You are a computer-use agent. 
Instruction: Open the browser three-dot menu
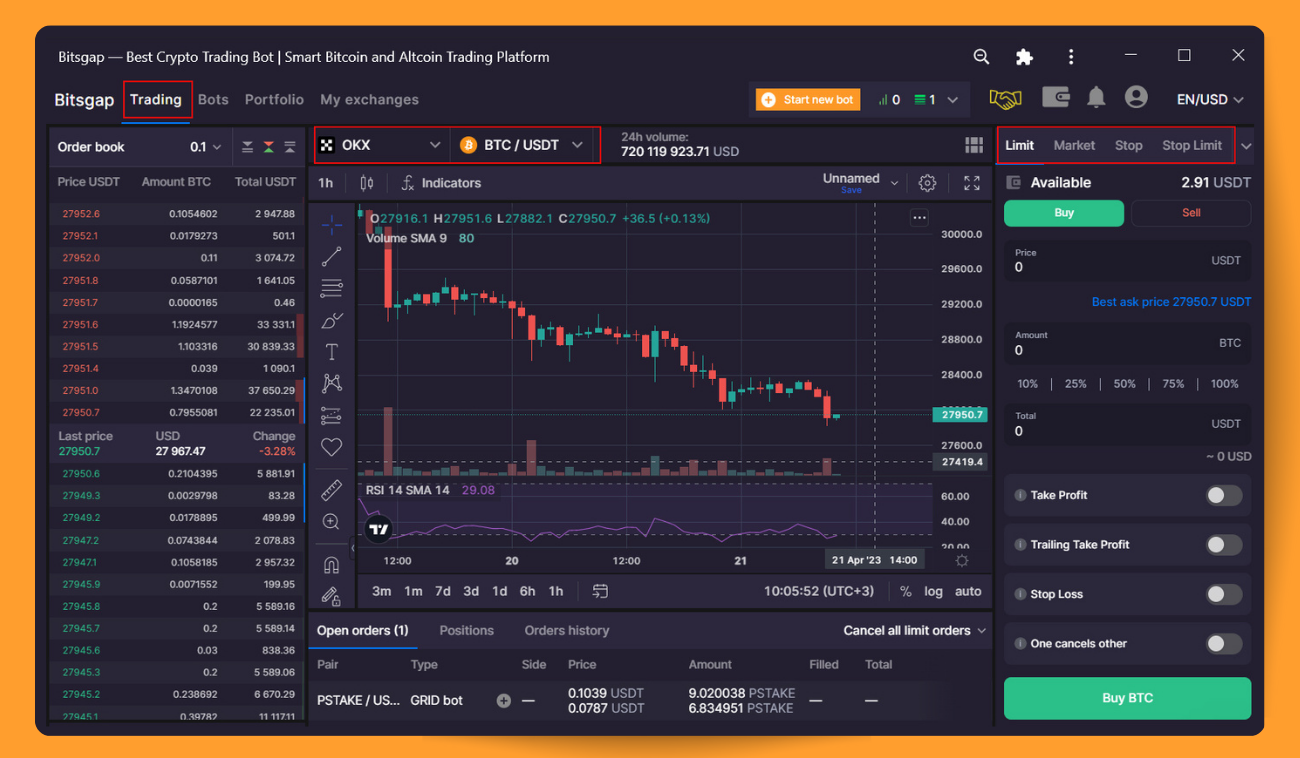[1071, 57]
